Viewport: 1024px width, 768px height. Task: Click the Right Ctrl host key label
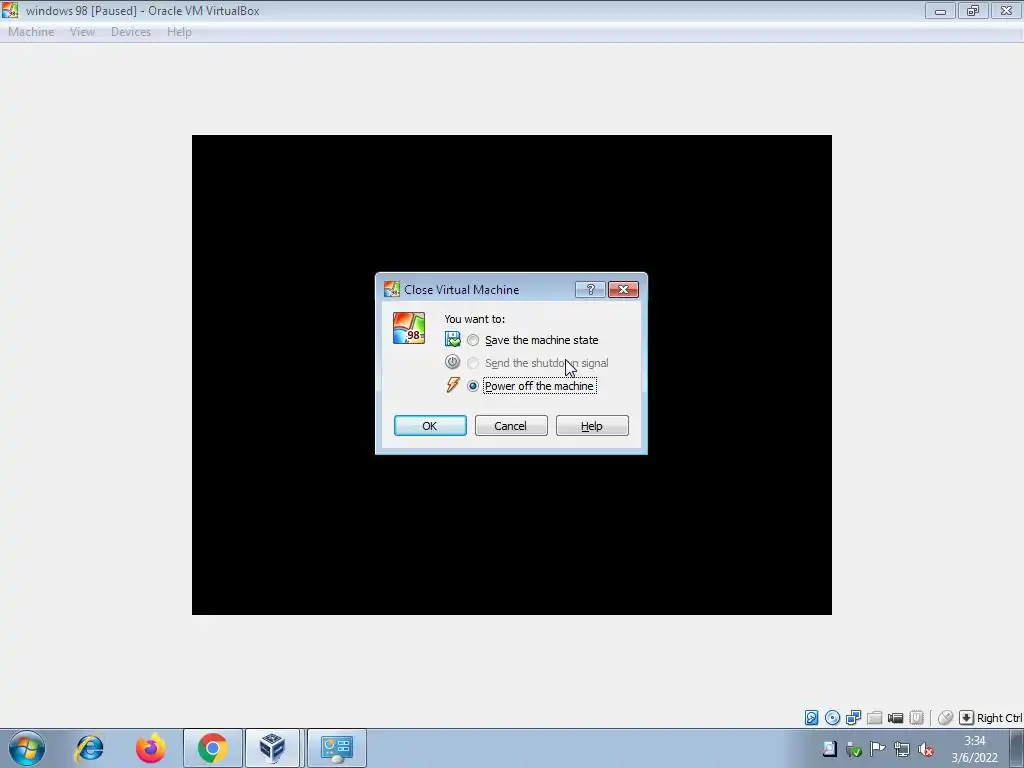[999, 718]
